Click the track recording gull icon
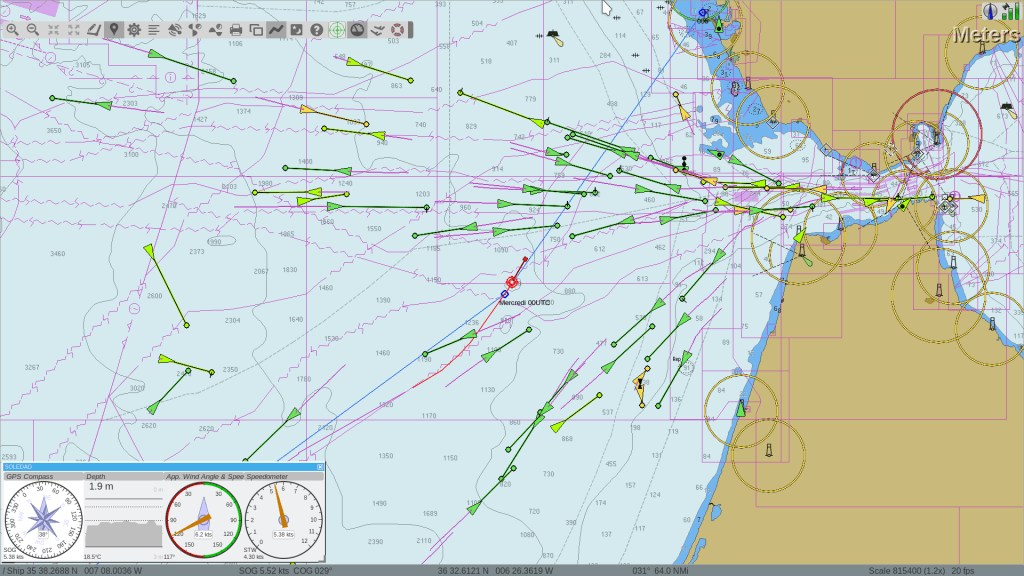Viewport: 1024px width, 576px height. tap(377, 29)
